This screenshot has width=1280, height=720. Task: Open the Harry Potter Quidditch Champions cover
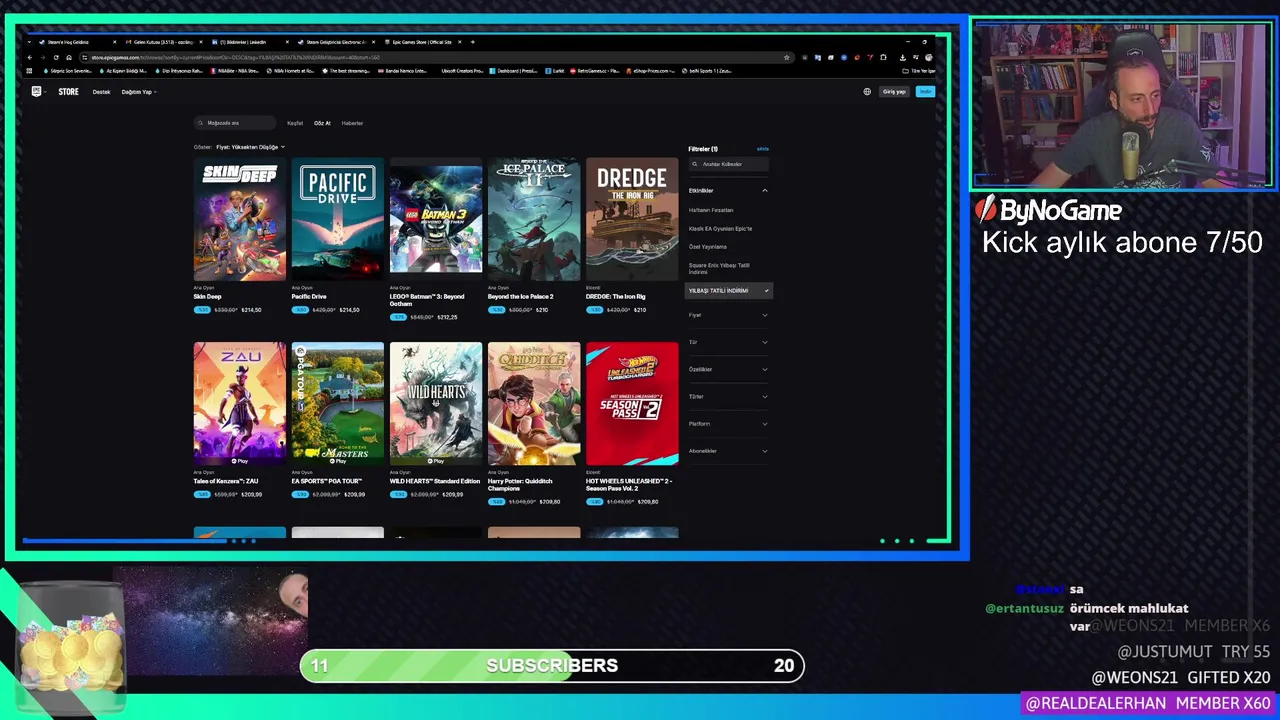534,404
